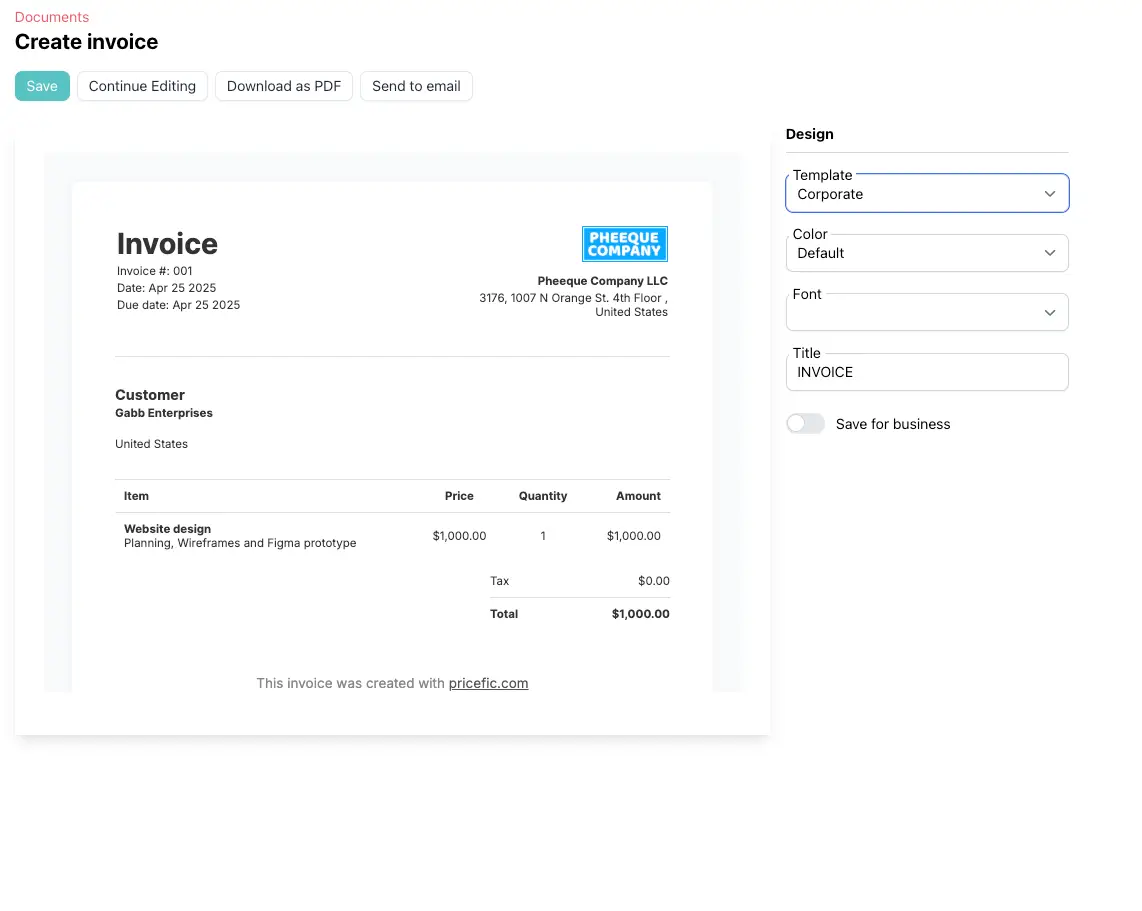Click the '3176, 1007 N Orange St.' address line
The image size is (1142, 911).
573,298
